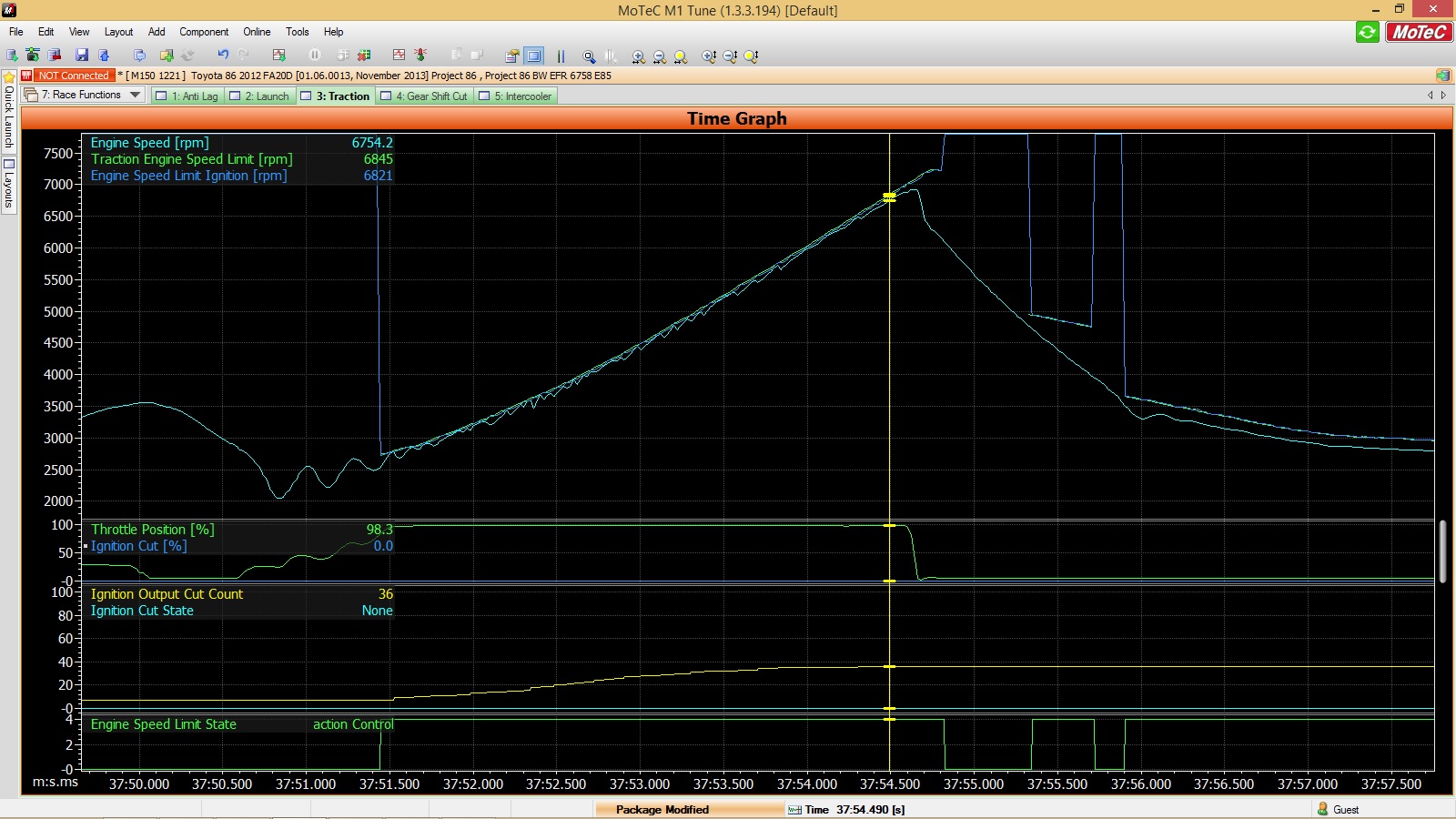Click the green sync refresh icon near MoTeC logo
Image resolution: width=1456 pixels, height=819 pixels.
tap(1368, 32)
